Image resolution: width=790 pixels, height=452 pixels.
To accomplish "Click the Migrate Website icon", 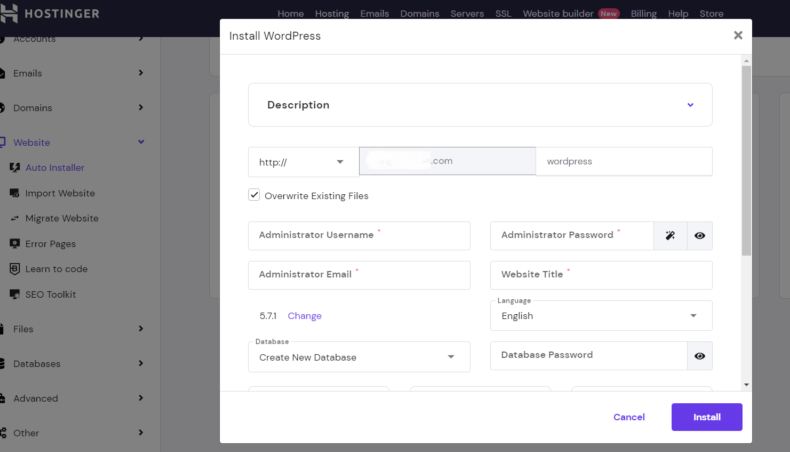I will (15, 218).
